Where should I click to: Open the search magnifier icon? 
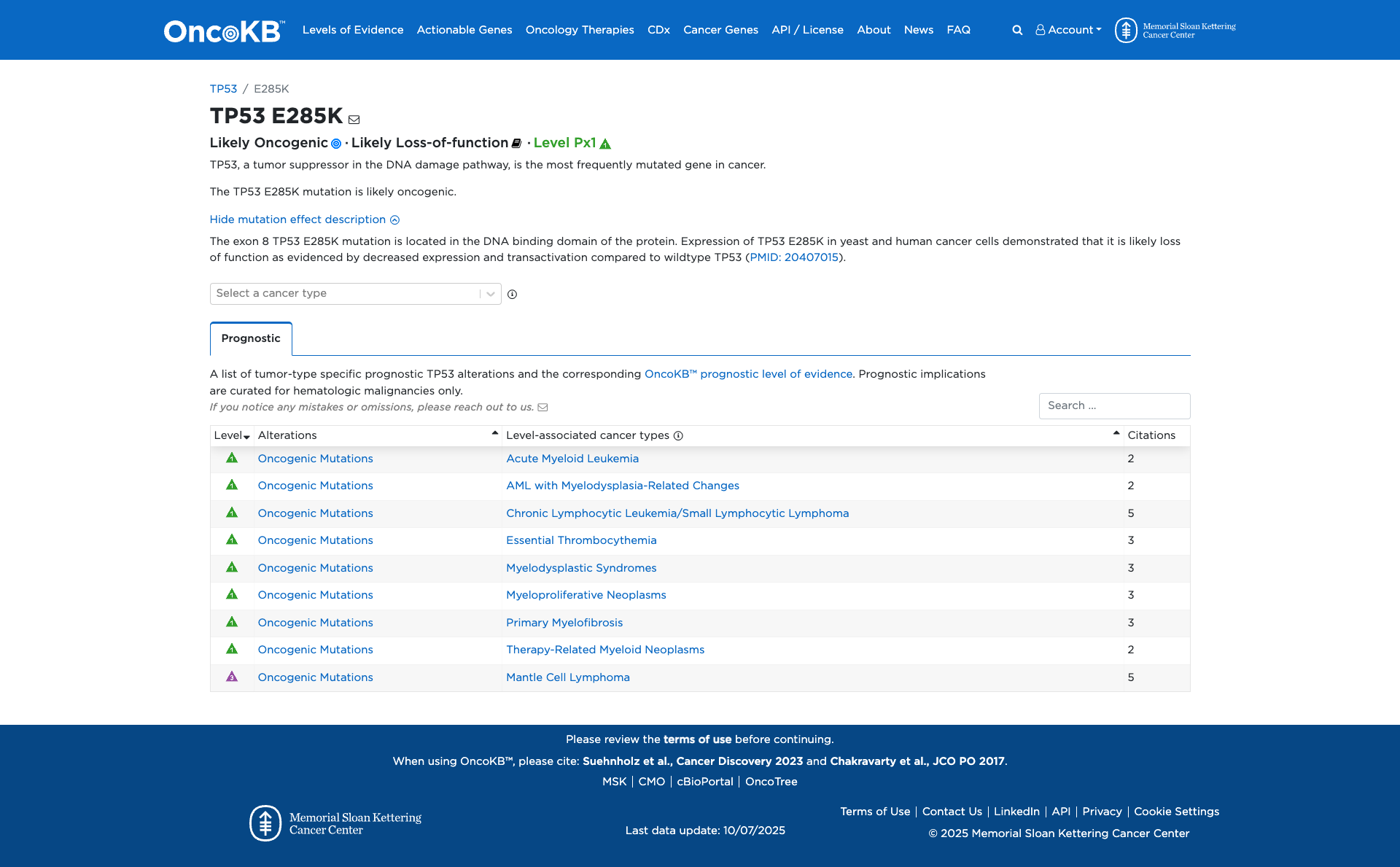tap(1016, 30)
